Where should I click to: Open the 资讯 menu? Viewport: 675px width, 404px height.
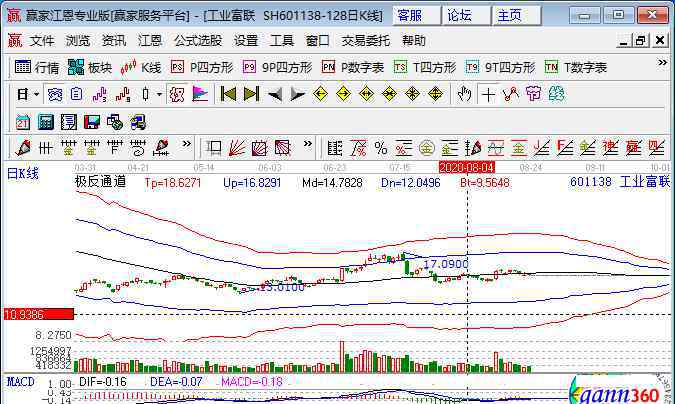114,41
